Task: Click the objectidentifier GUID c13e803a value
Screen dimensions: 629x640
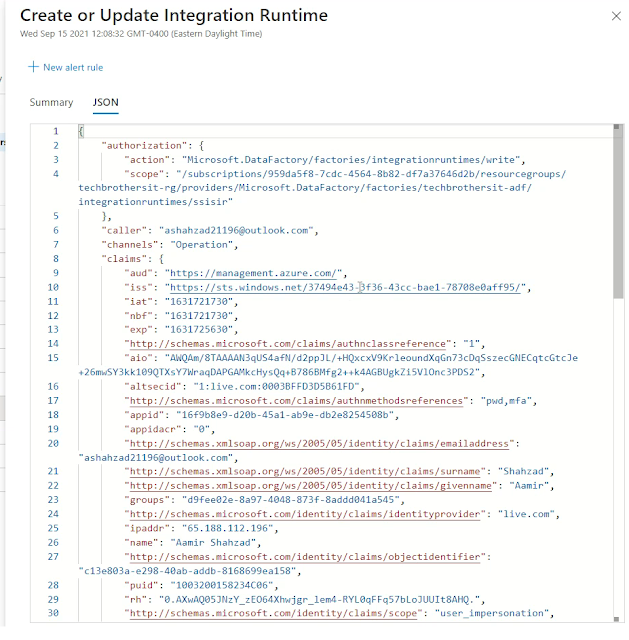Action: click(187, 571)
